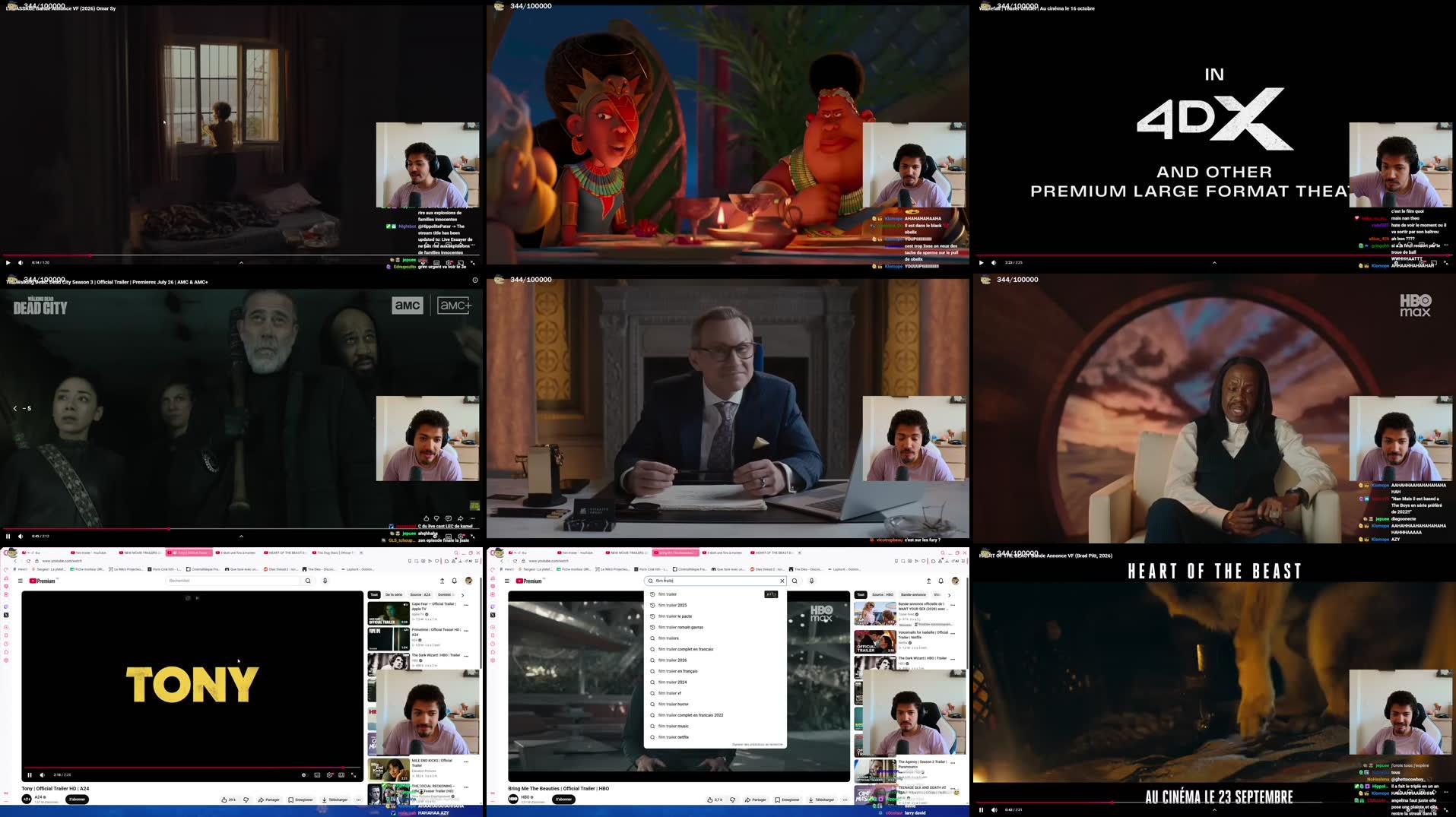Open create upload icon in Tony window
1456x817 pixels.
tap(442, 581)
